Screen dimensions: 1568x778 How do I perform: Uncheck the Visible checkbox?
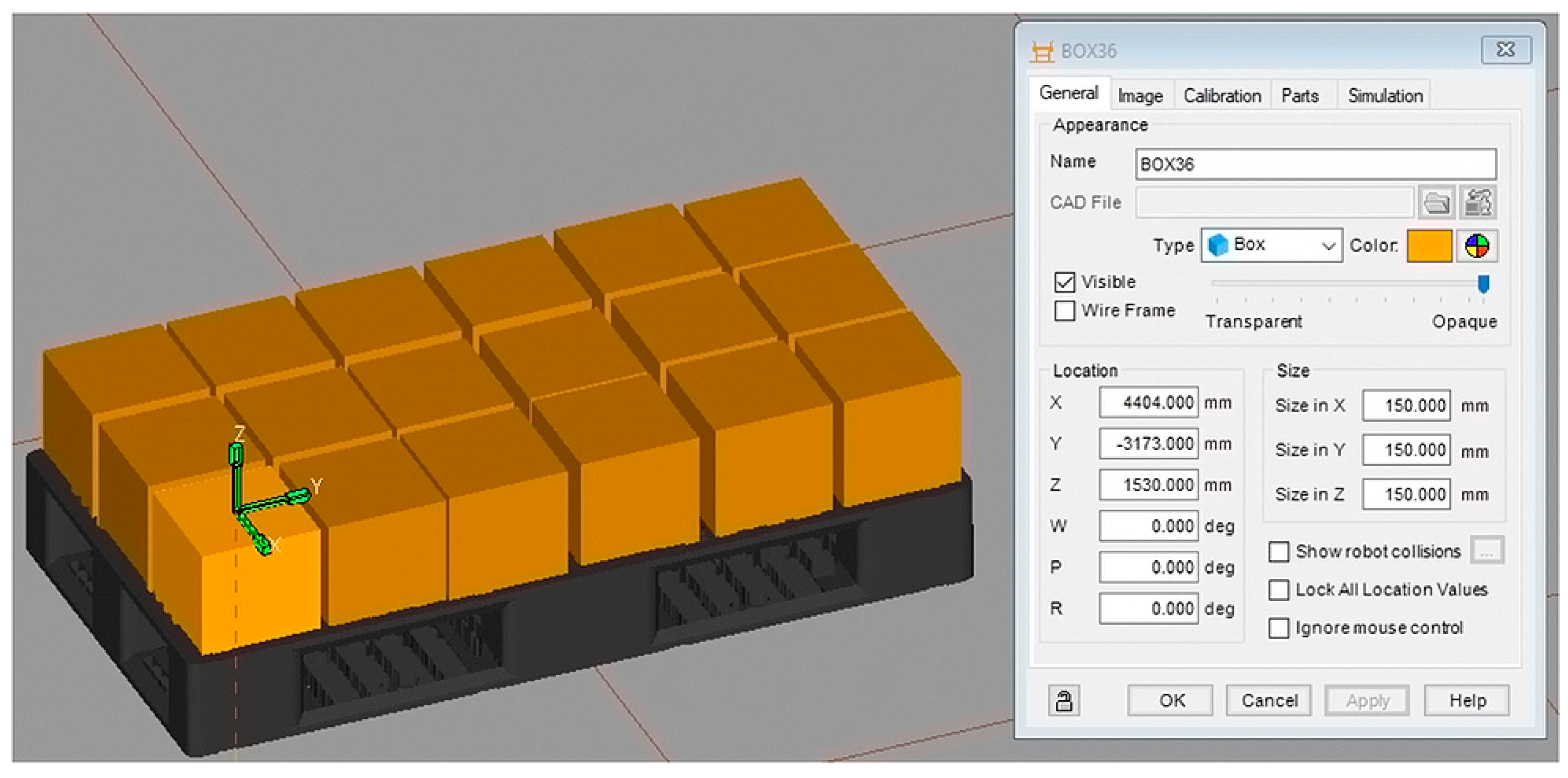pyautogui.click(x=1064, y=282)
